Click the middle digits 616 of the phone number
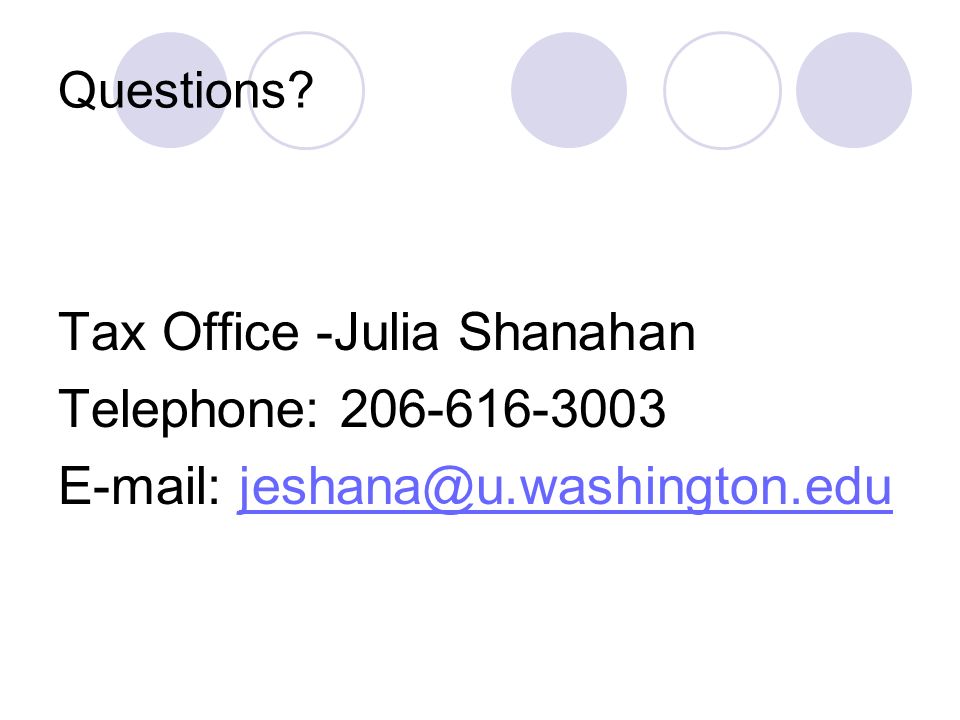Screen dimensions: 960x720 (488, 409)
